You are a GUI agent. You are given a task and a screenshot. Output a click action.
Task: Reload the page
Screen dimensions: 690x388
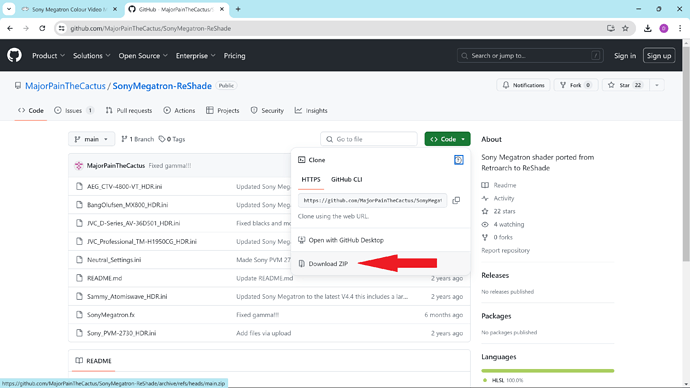(42, 28)
